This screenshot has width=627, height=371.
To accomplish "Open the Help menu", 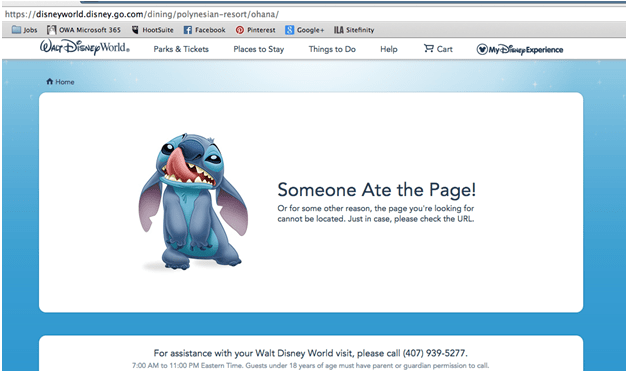I will (389, 49).
